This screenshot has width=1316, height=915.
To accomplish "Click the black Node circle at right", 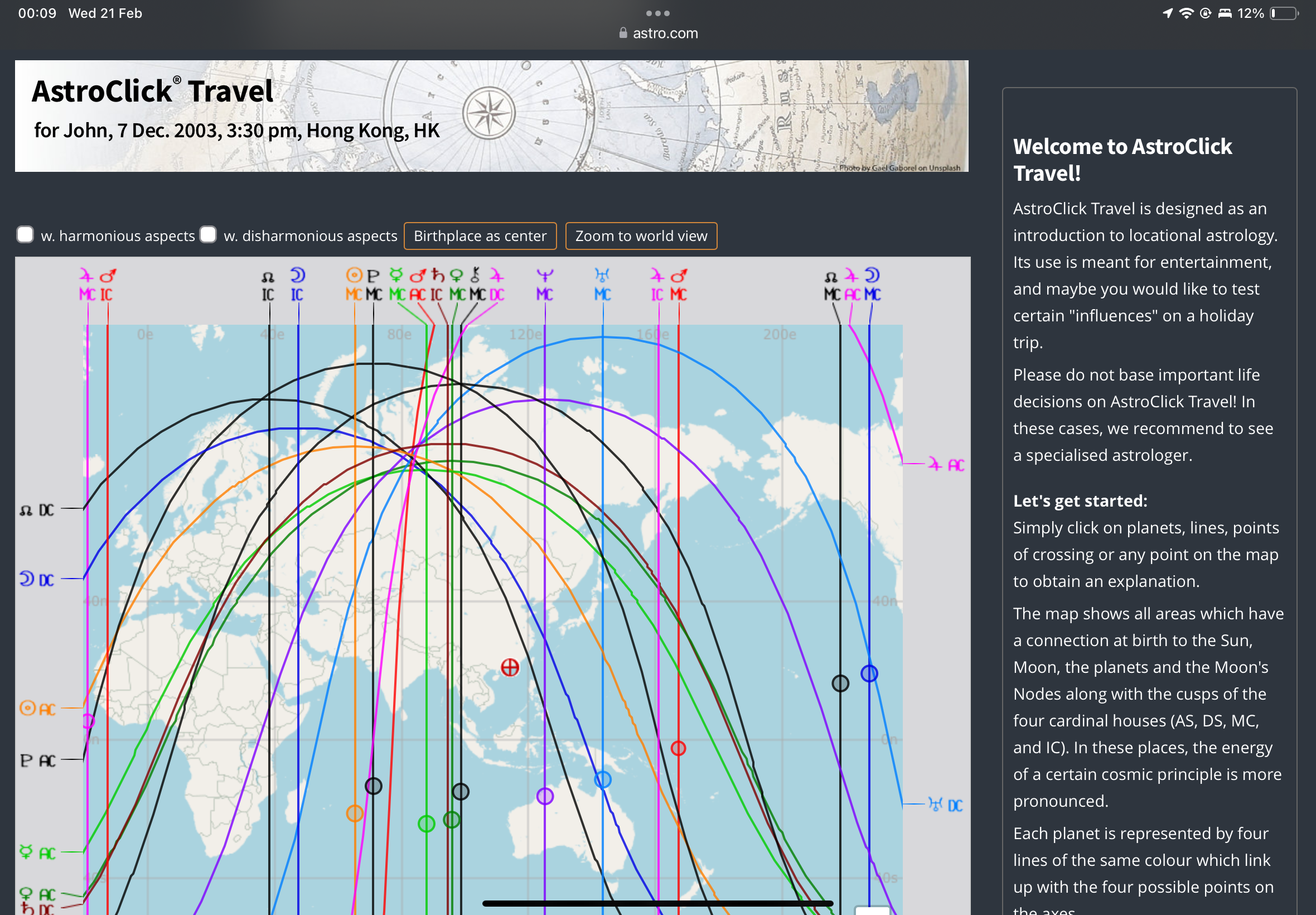I will (x=840, y=683).
